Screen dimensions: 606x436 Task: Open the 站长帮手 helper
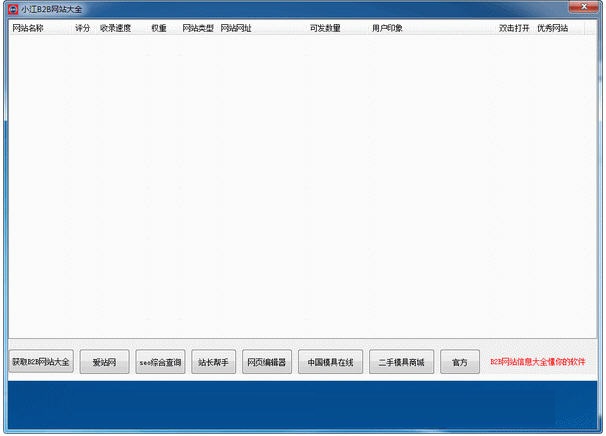pyautogui.click(x=213, y=362)
